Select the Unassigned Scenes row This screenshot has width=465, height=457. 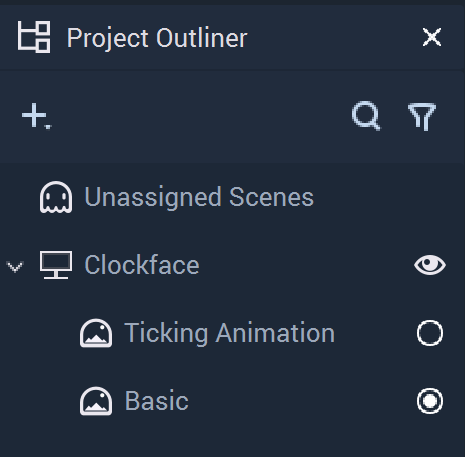coord(232,197)
